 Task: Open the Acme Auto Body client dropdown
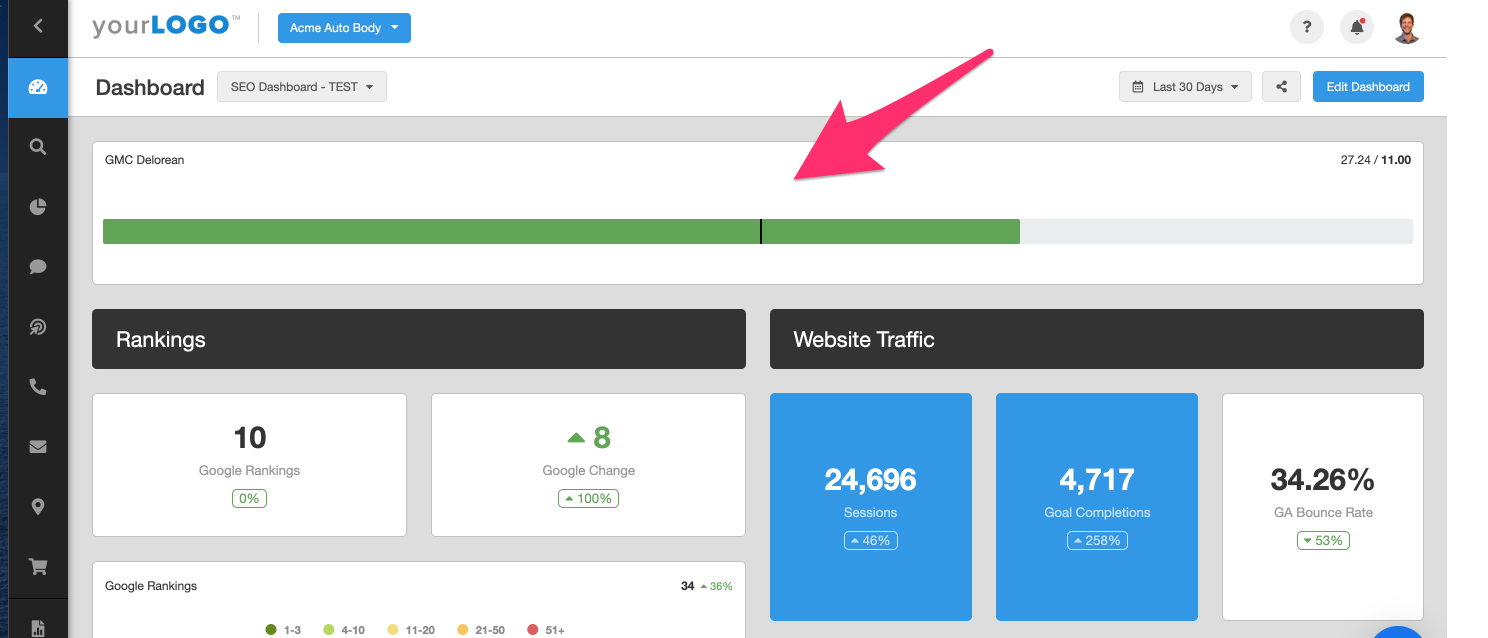coord(344,28)
